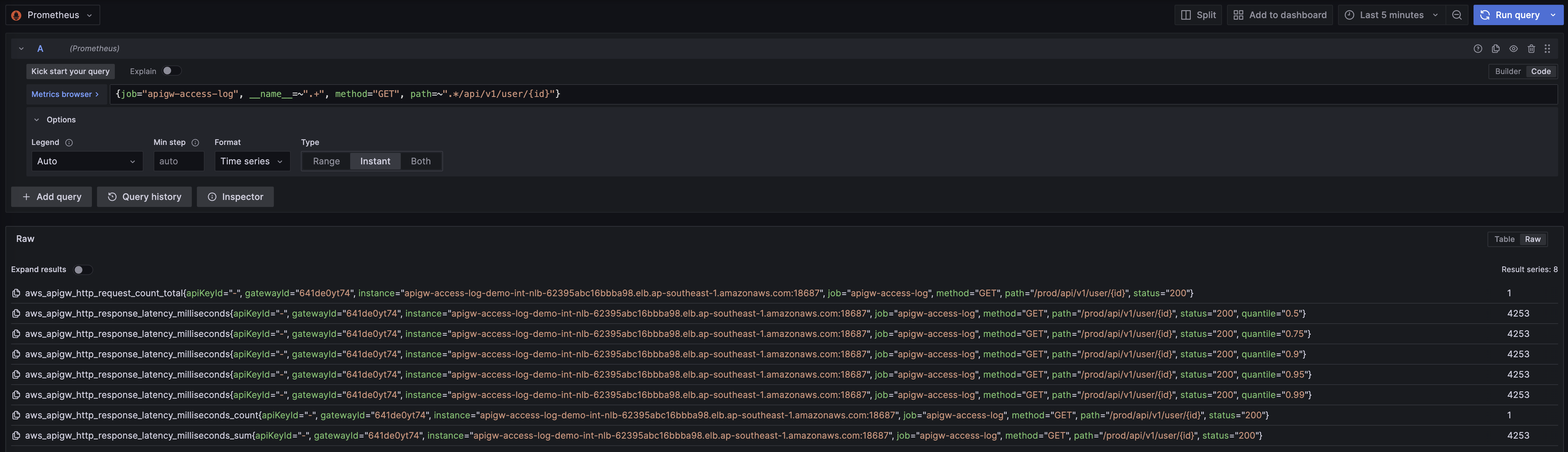Toggle the Expand results switch

click(83, 270)
